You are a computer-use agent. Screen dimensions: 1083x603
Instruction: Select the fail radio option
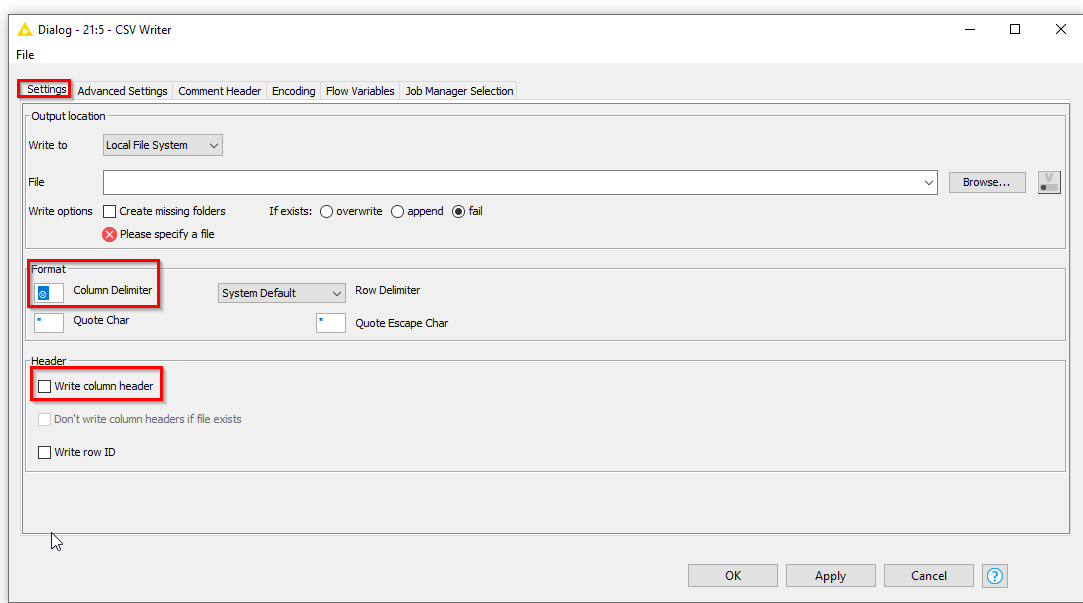tap(459, 211)
